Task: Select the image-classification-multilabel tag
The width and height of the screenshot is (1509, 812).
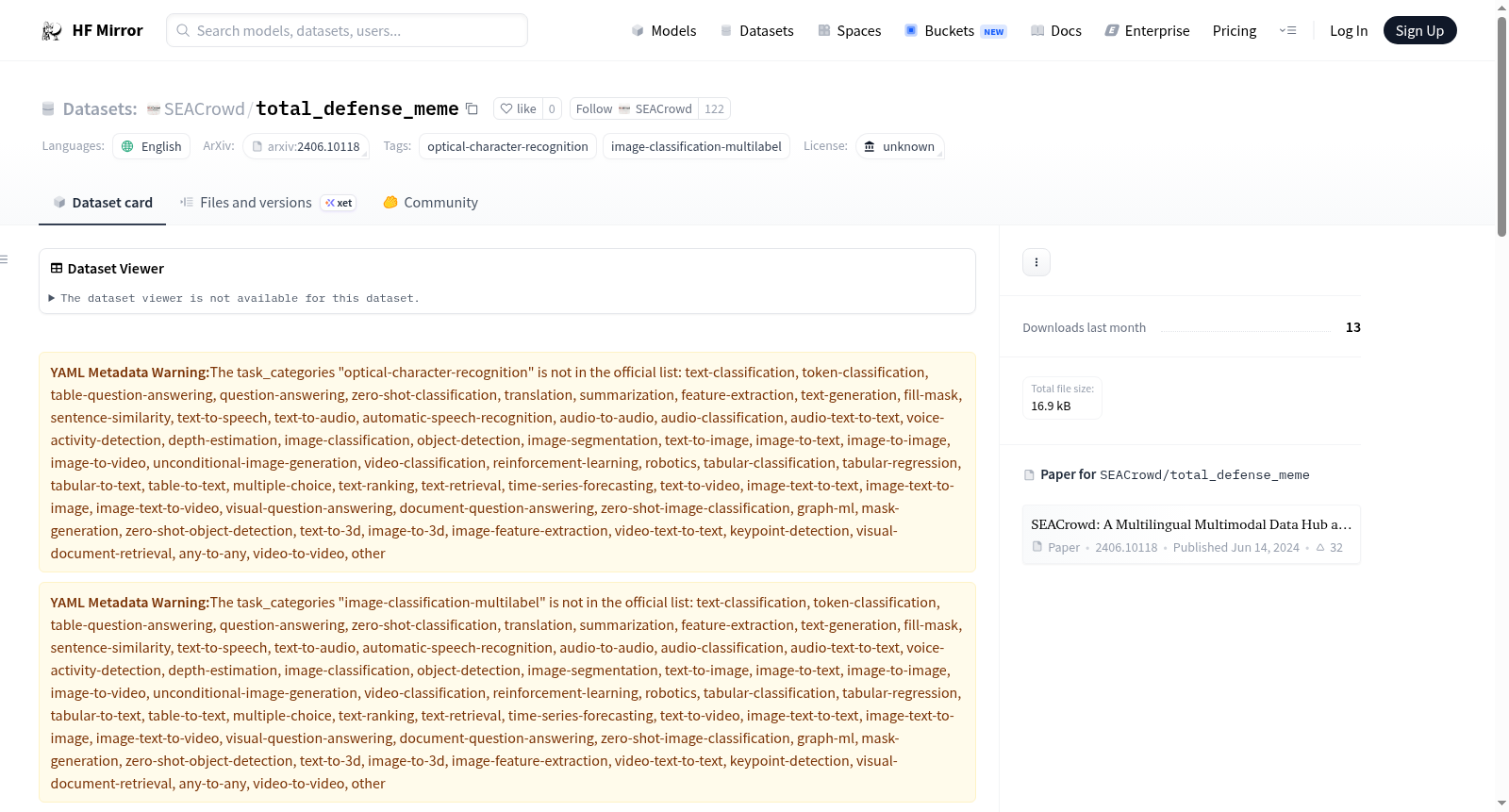Action: coord(696,146)
